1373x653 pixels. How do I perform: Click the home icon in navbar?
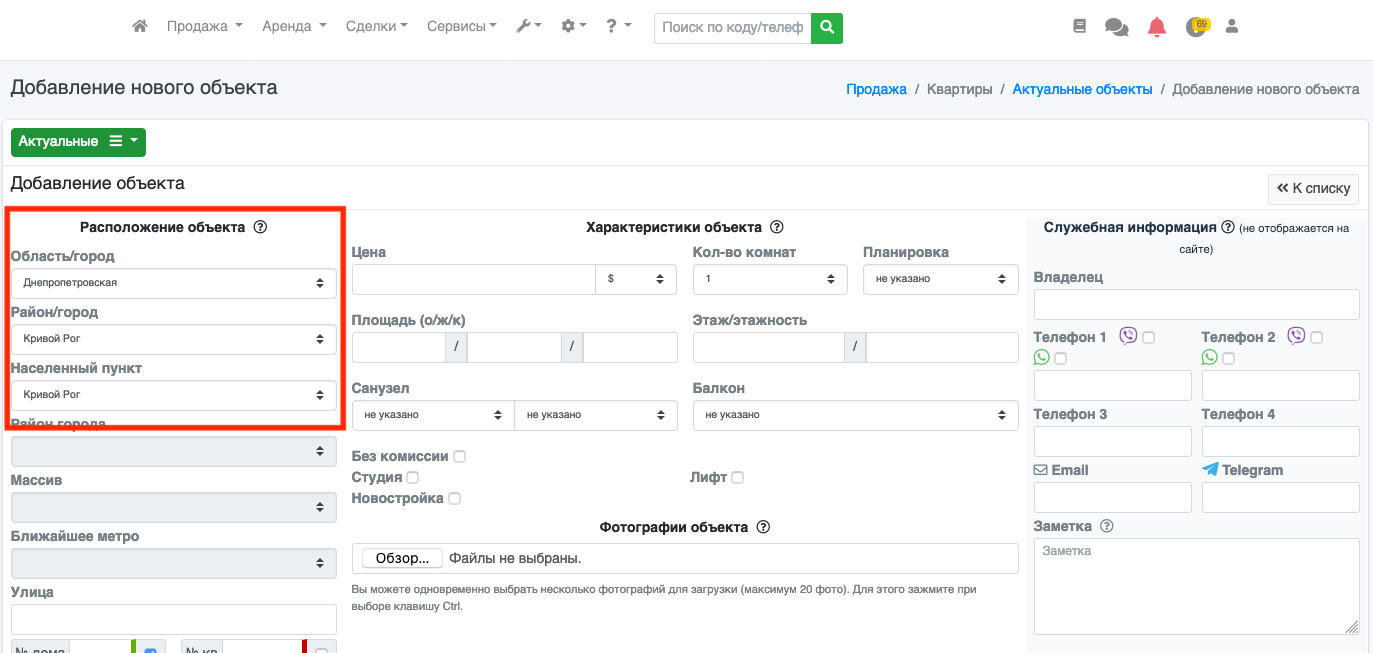[140, 27]
